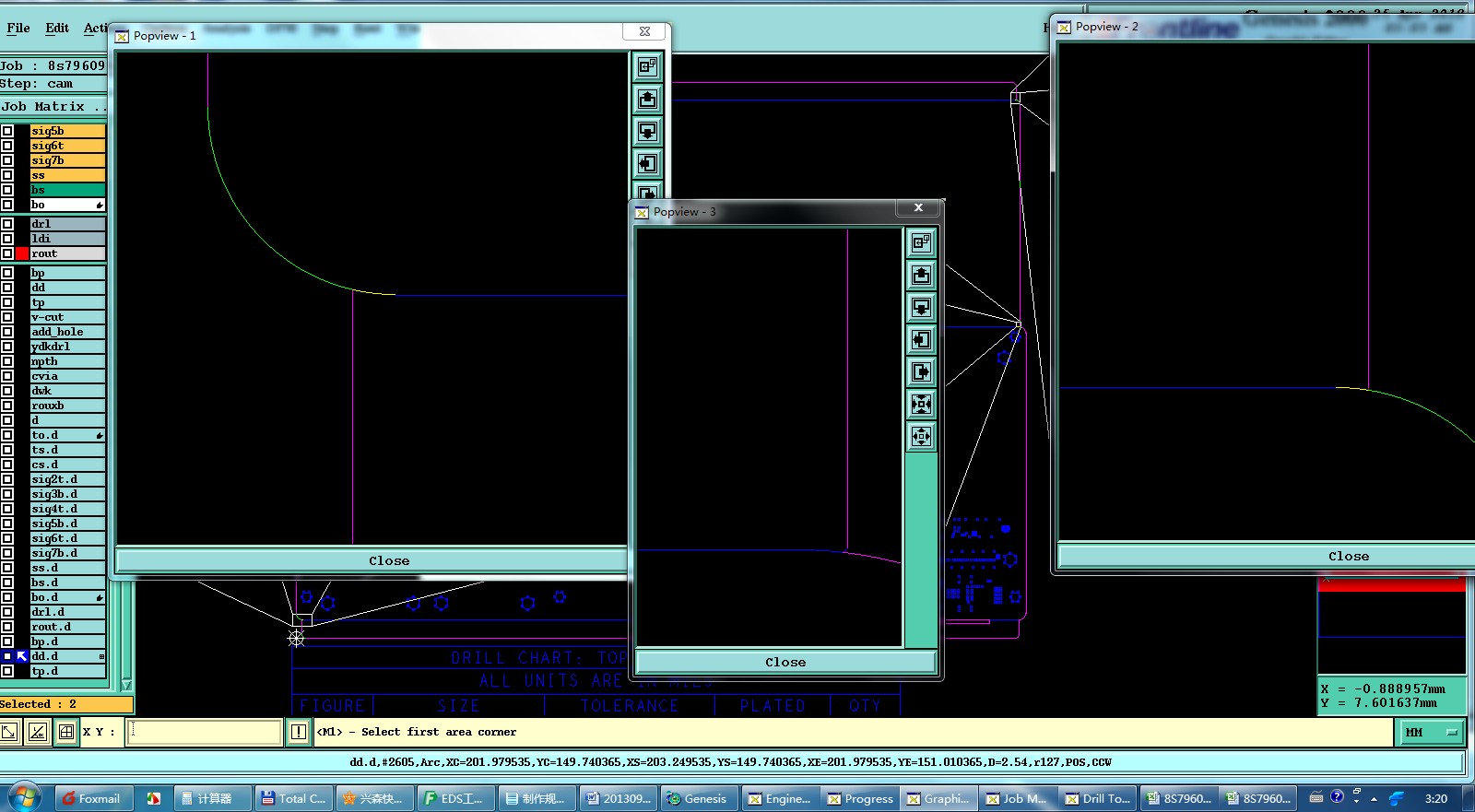Toggle checkbox for ss layer
Viewport: 1475px width, 812px height.
point(7,175)
